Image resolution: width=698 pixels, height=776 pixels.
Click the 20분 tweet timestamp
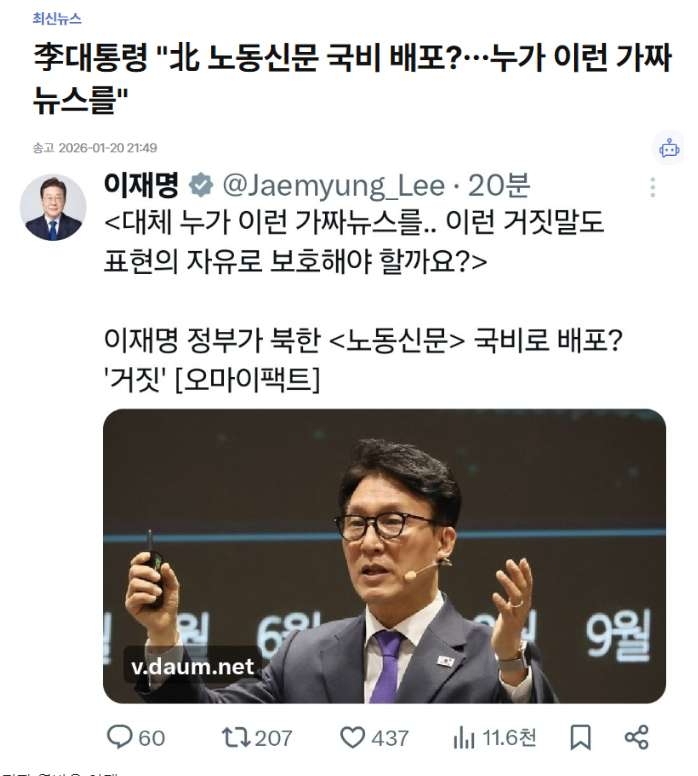499,186
